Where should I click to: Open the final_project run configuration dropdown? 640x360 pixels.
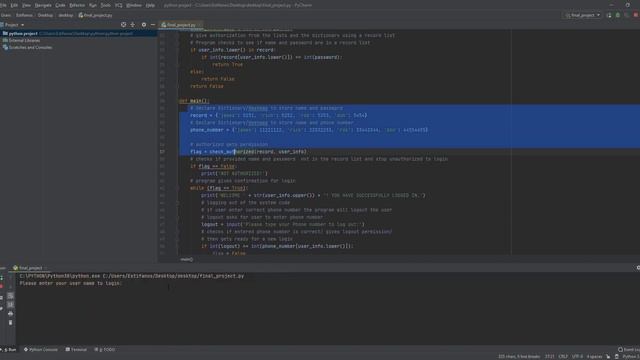(x=583, y=15)
